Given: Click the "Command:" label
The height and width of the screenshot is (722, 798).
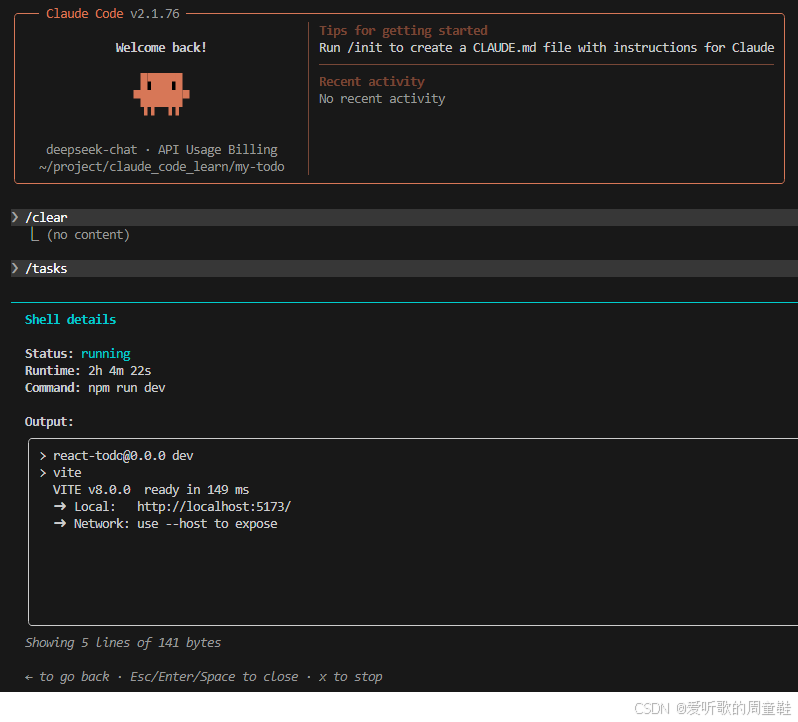Looking at the screenshot, I should point(53,388).
